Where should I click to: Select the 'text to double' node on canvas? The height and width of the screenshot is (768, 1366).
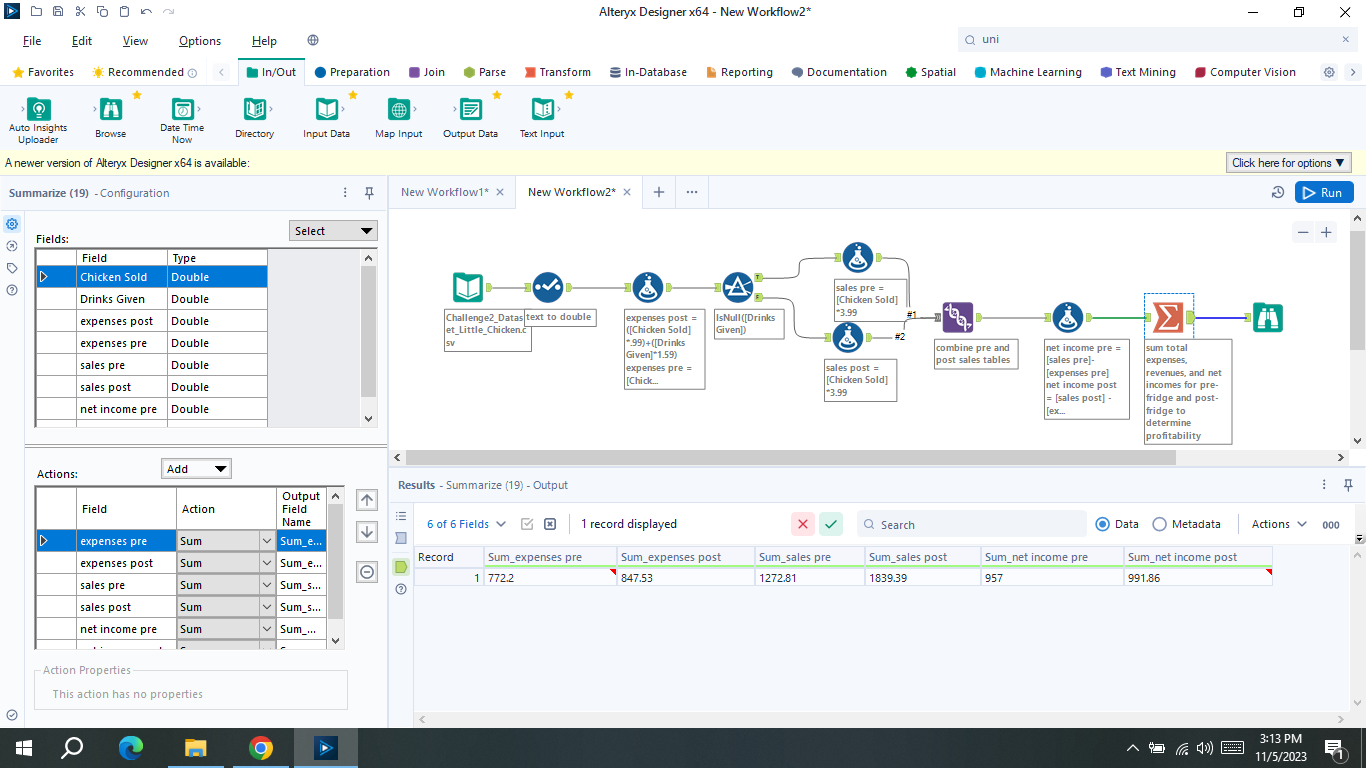[x=548, y=288]
